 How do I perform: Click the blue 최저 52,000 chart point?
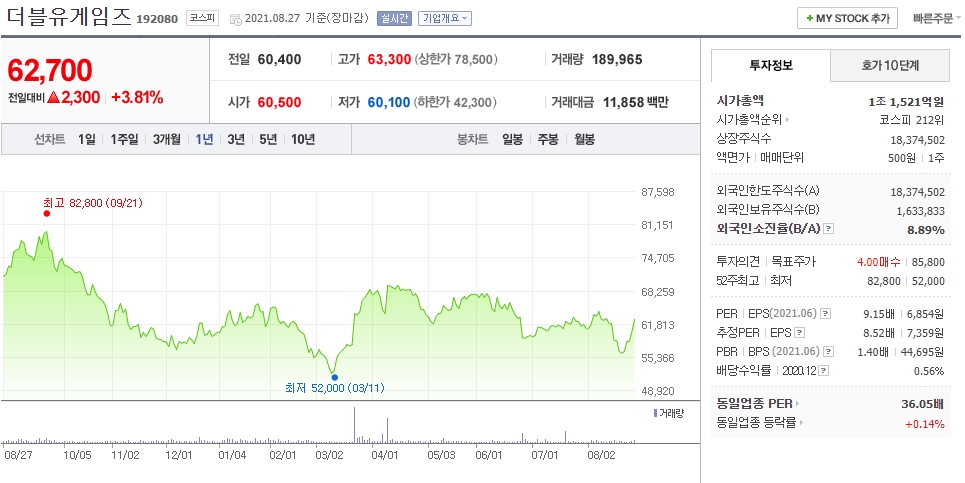point(334,377)
